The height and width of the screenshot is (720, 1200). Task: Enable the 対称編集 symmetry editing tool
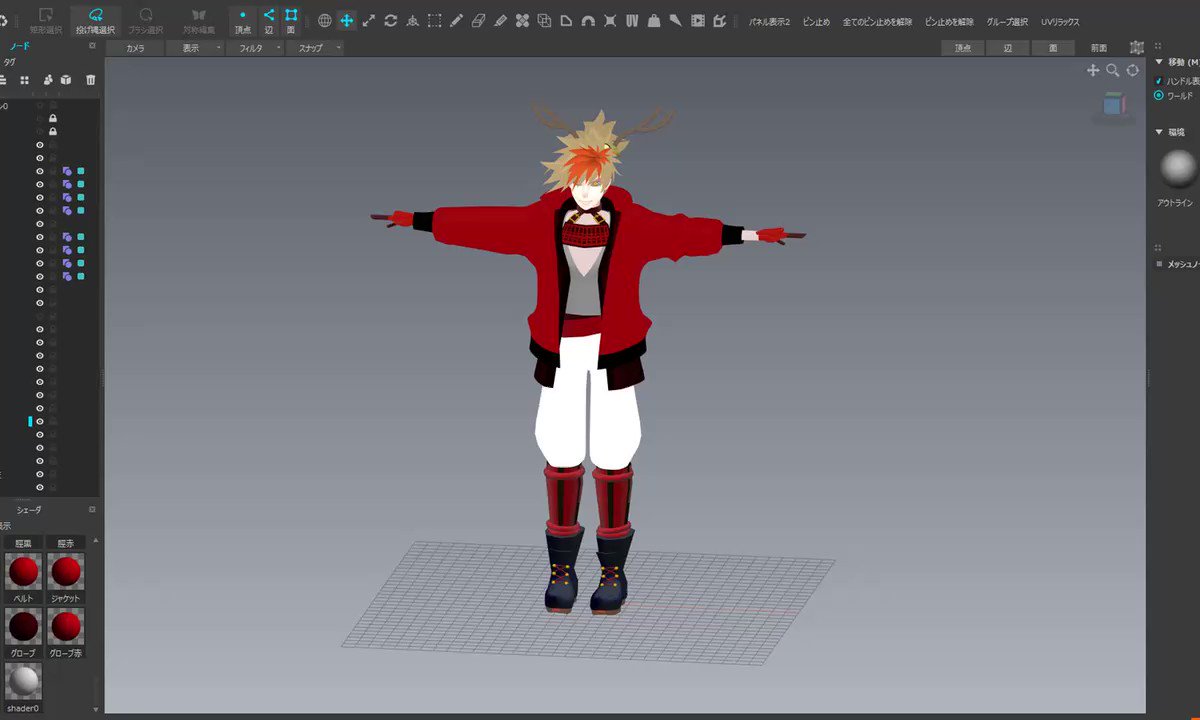198,20
